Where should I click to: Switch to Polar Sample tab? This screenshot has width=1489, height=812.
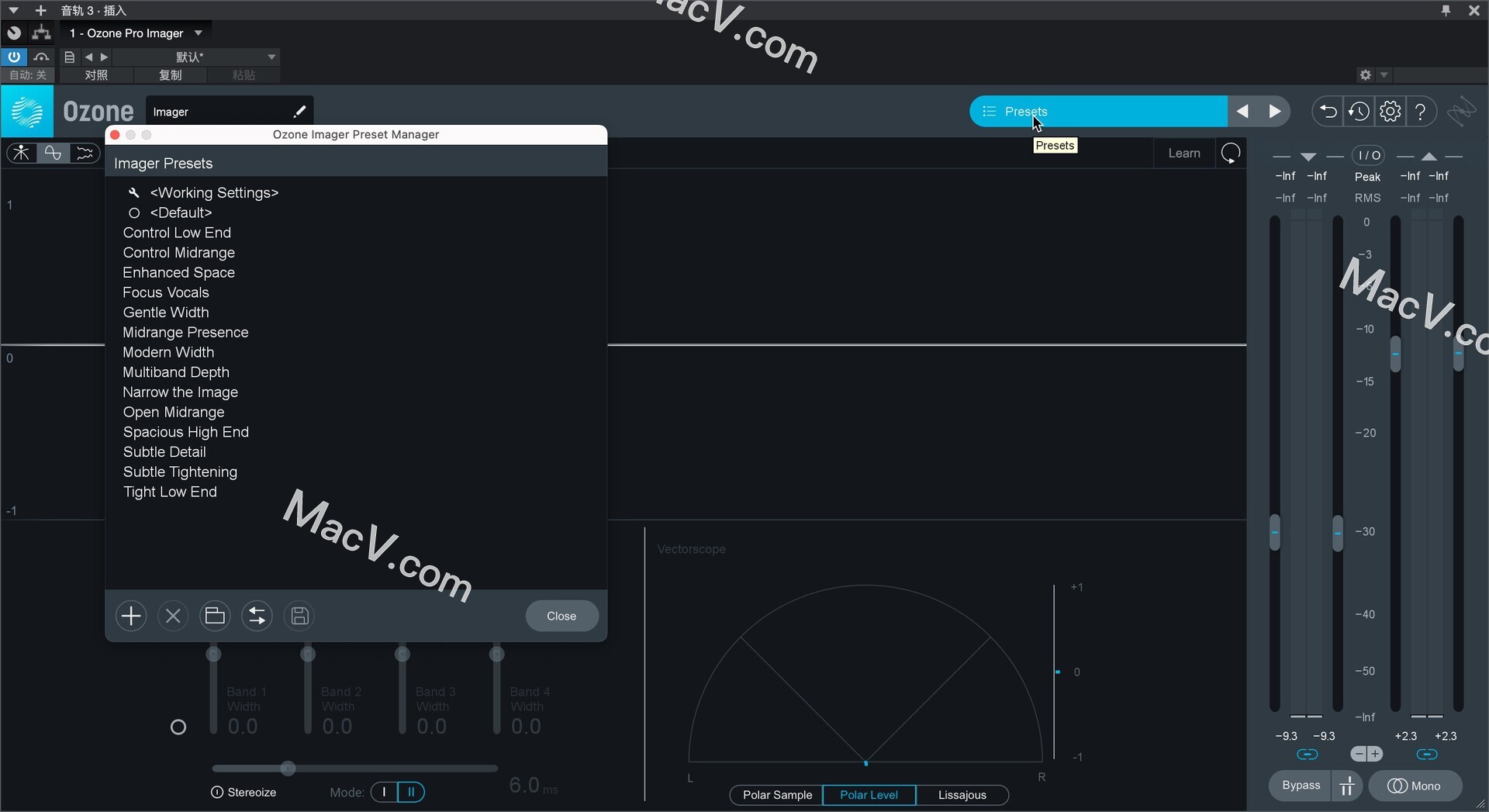[777, 795]
